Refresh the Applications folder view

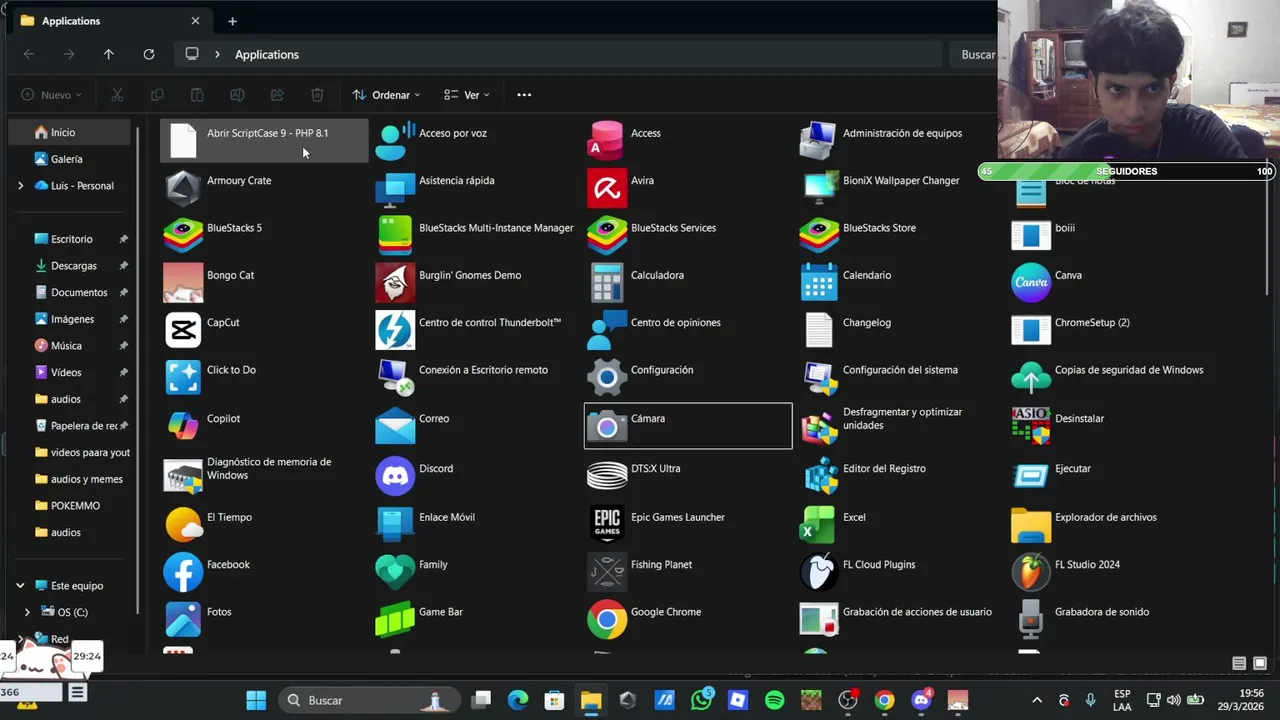point(149,55)
